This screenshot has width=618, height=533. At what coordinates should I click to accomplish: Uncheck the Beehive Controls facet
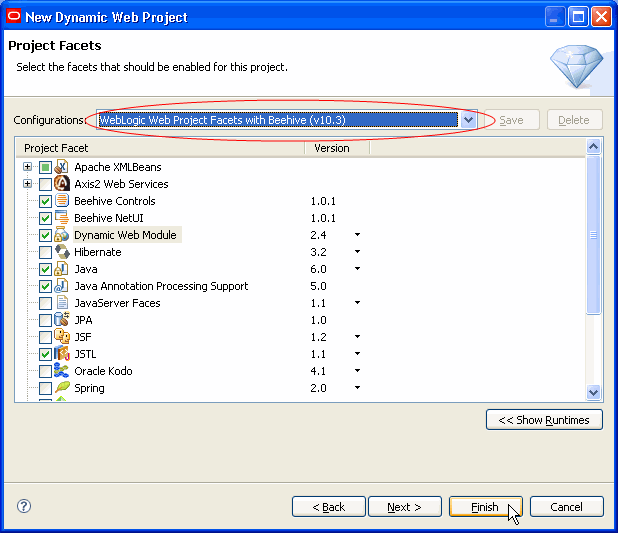pos(45,201)
